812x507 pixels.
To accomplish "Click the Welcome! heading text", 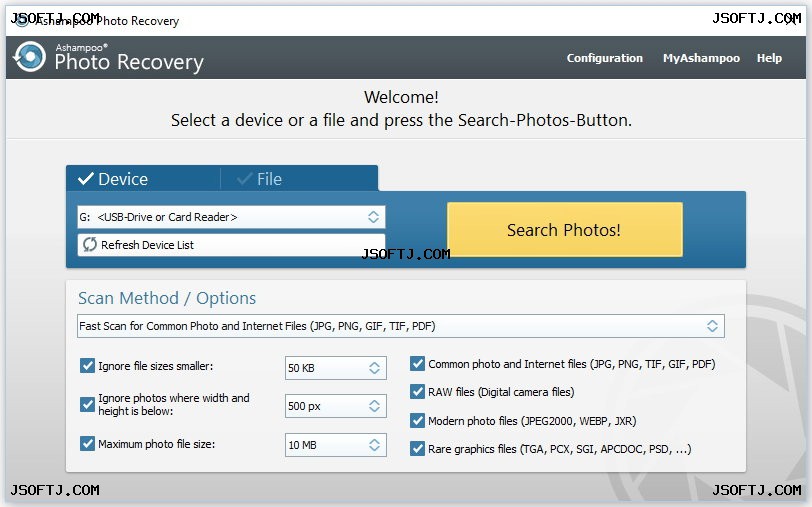I will coord(401,97).
